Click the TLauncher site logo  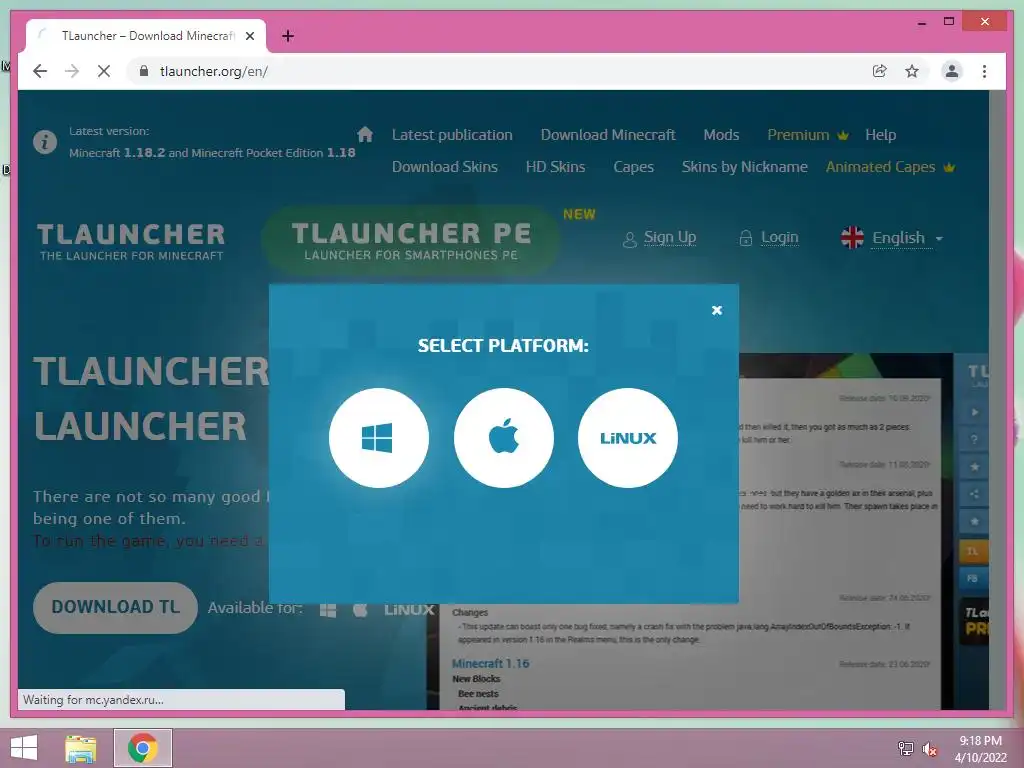[x=131, y=241]
